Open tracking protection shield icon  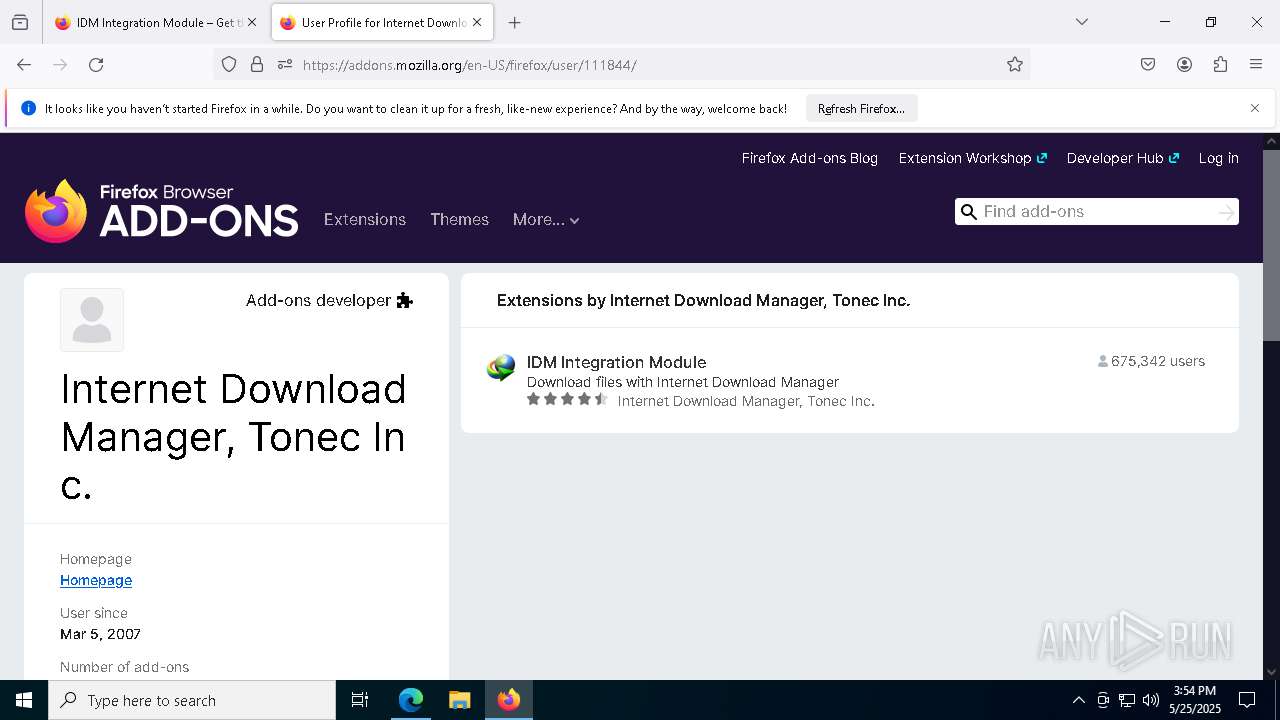pos(229,65)
